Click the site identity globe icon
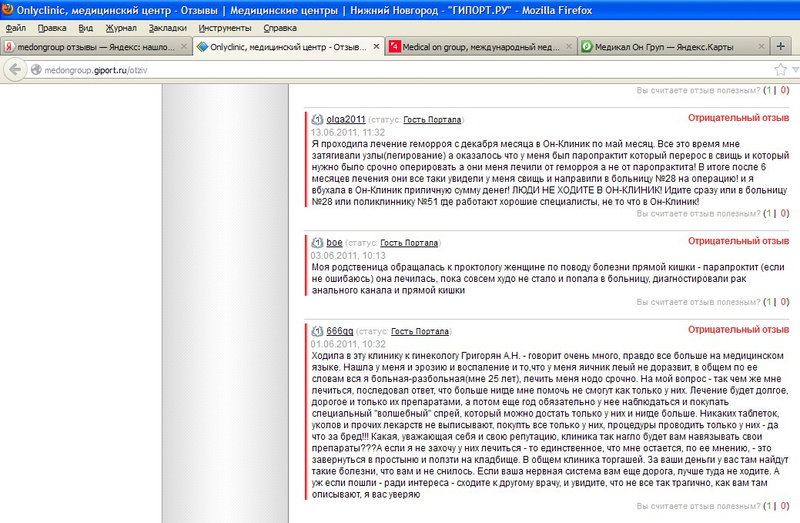Screen dimensions: 800x523 [36, 69]
